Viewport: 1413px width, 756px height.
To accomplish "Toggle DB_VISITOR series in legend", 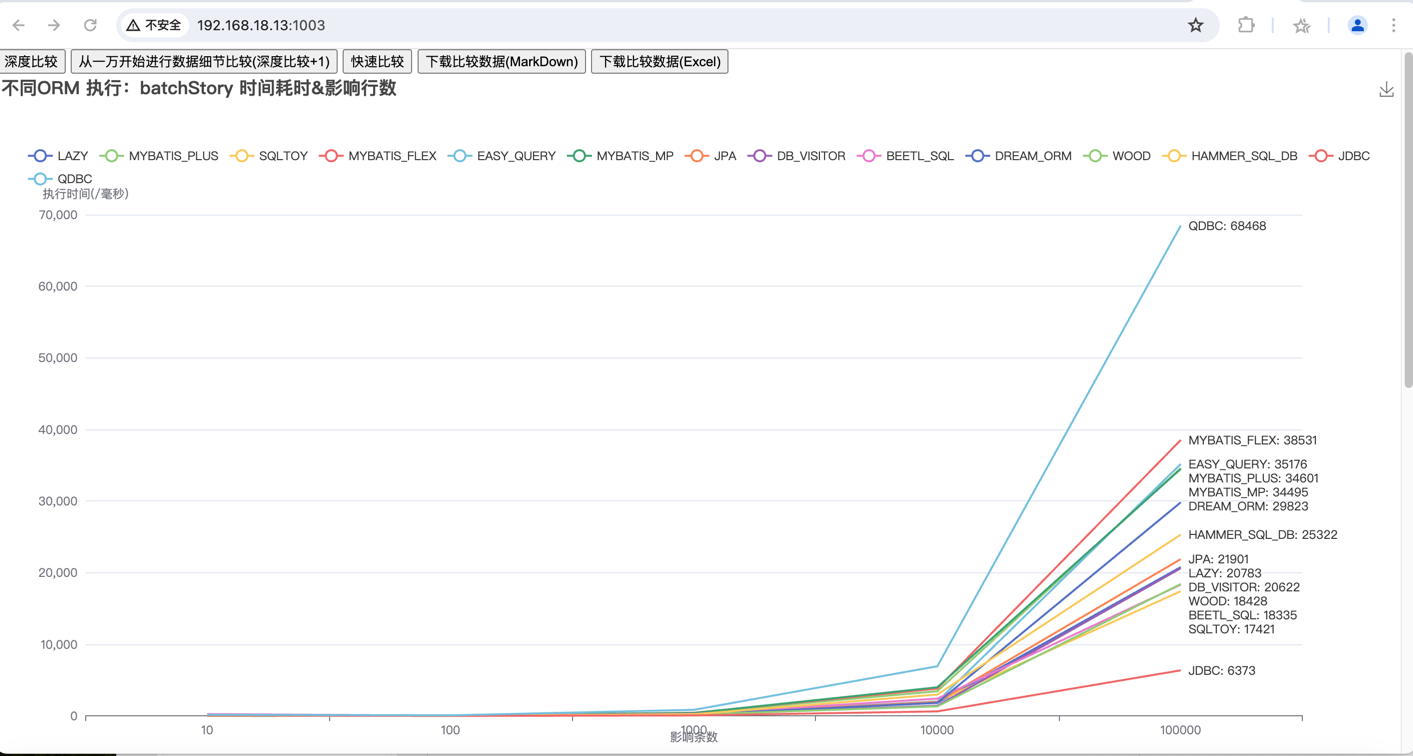I will click(x=797, y=156).
